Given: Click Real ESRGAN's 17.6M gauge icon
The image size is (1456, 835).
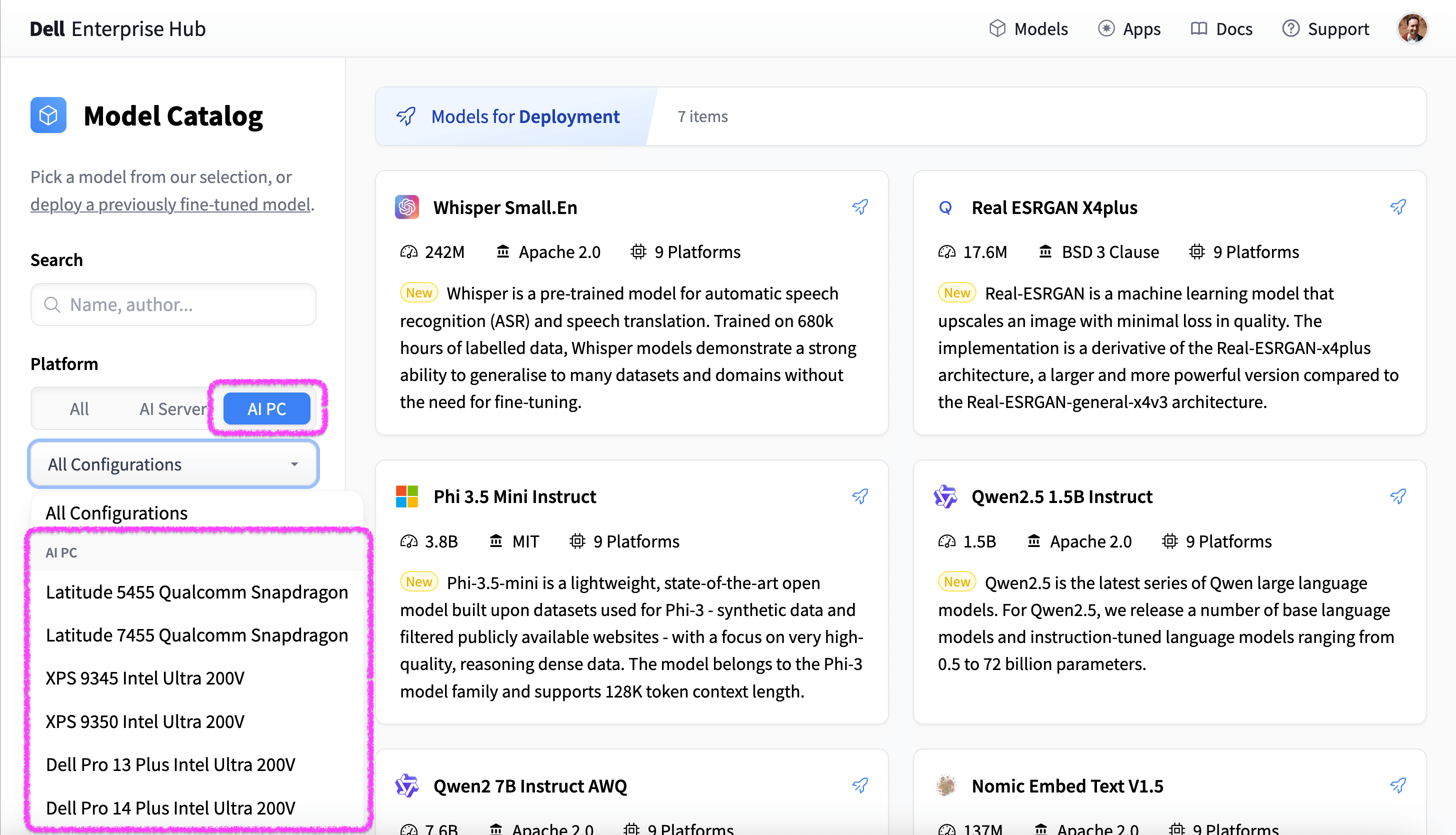Looking at the screenshot, I should (x=947, y=252).
